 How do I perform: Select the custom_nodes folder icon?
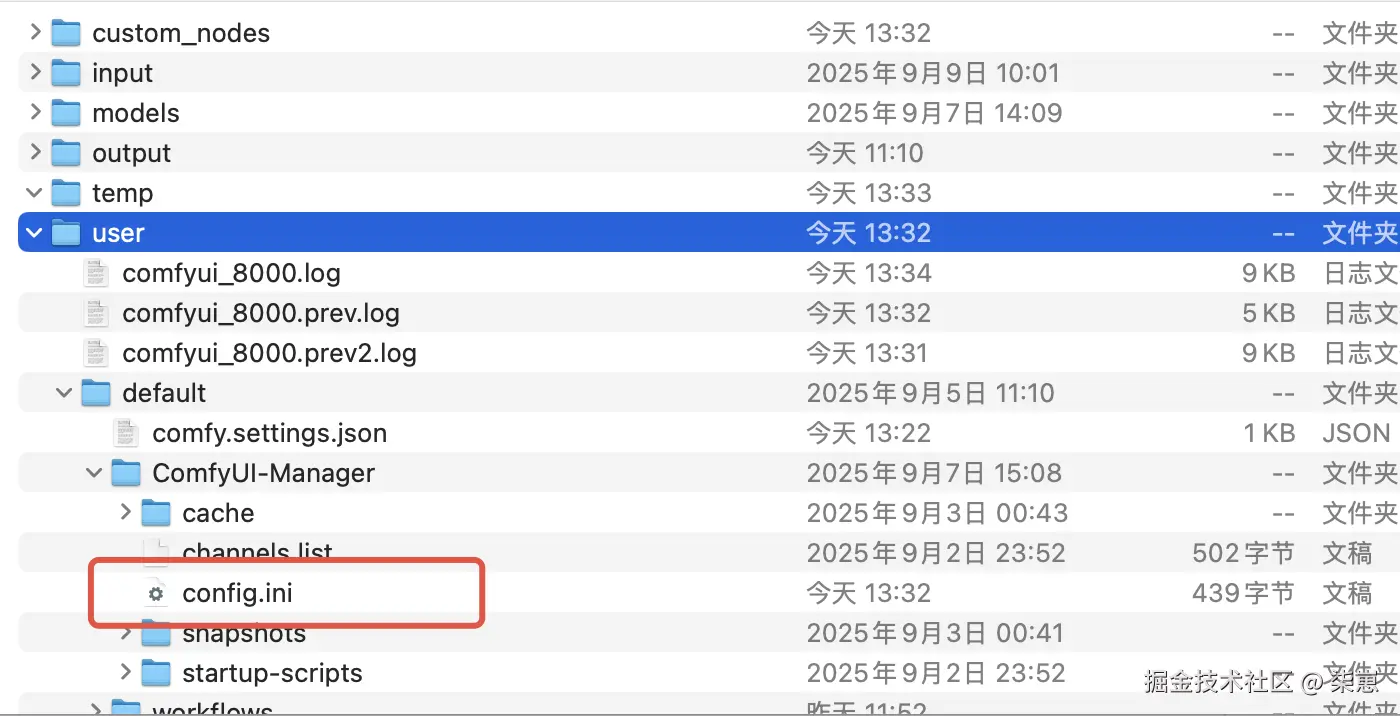[x=66, y=33]
